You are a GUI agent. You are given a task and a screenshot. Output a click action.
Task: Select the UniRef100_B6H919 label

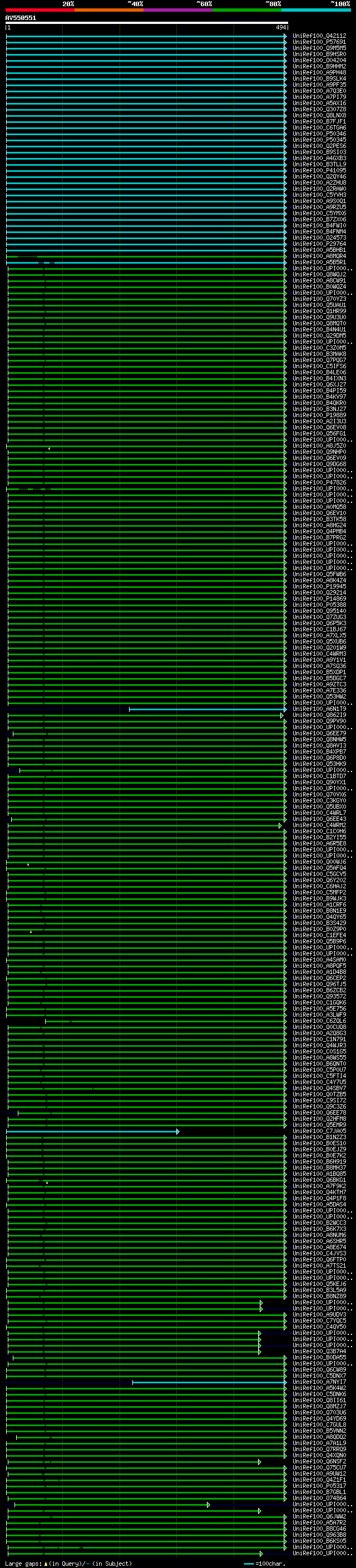(x=319, y=1161)
